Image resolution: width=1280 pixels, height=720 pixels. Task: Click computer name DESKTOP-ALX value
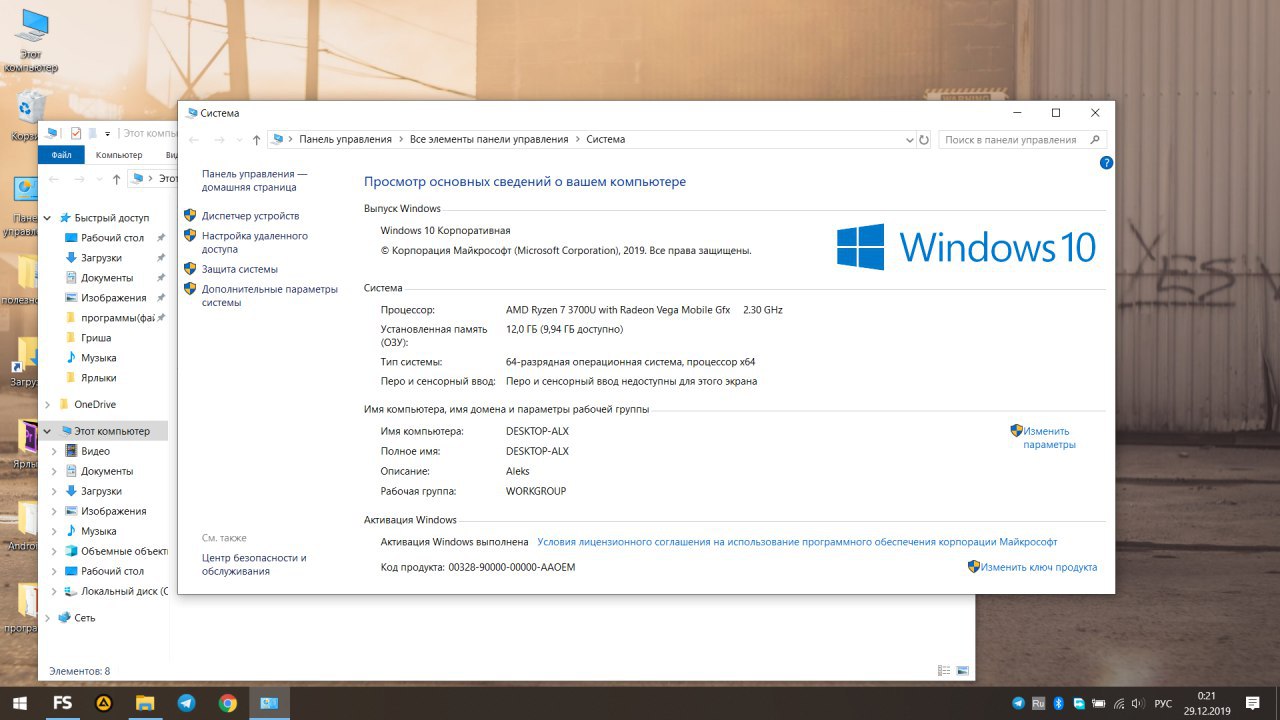click(537, 431)
